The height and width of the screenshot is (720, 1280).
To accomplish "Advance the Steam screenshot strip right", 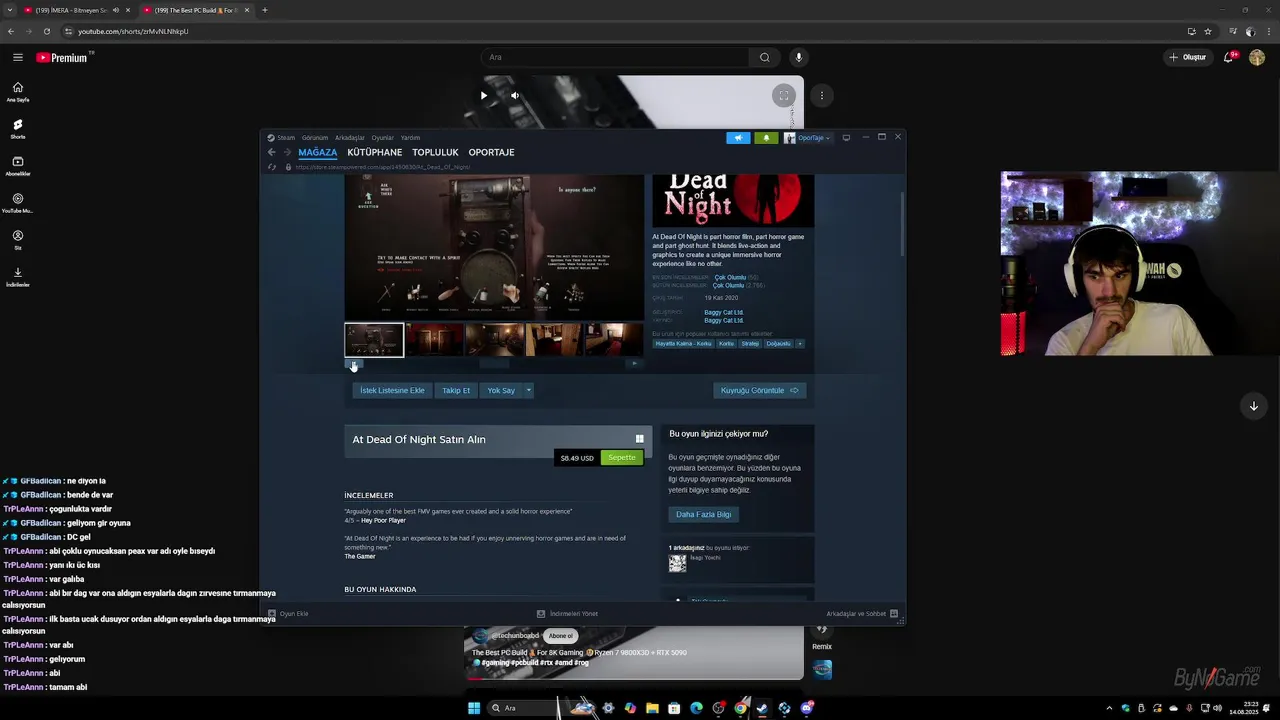I will pyautogui.click(x=634, y=363).
